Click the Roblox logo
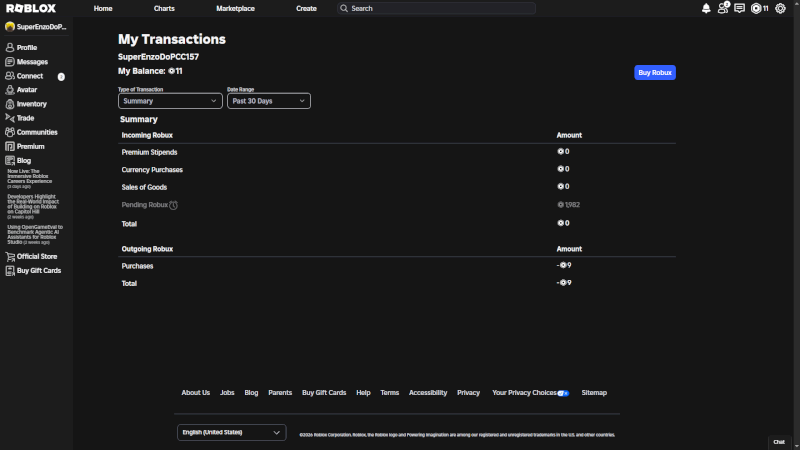The height and width of the screenshot is (450, 800). click(30, 8)
